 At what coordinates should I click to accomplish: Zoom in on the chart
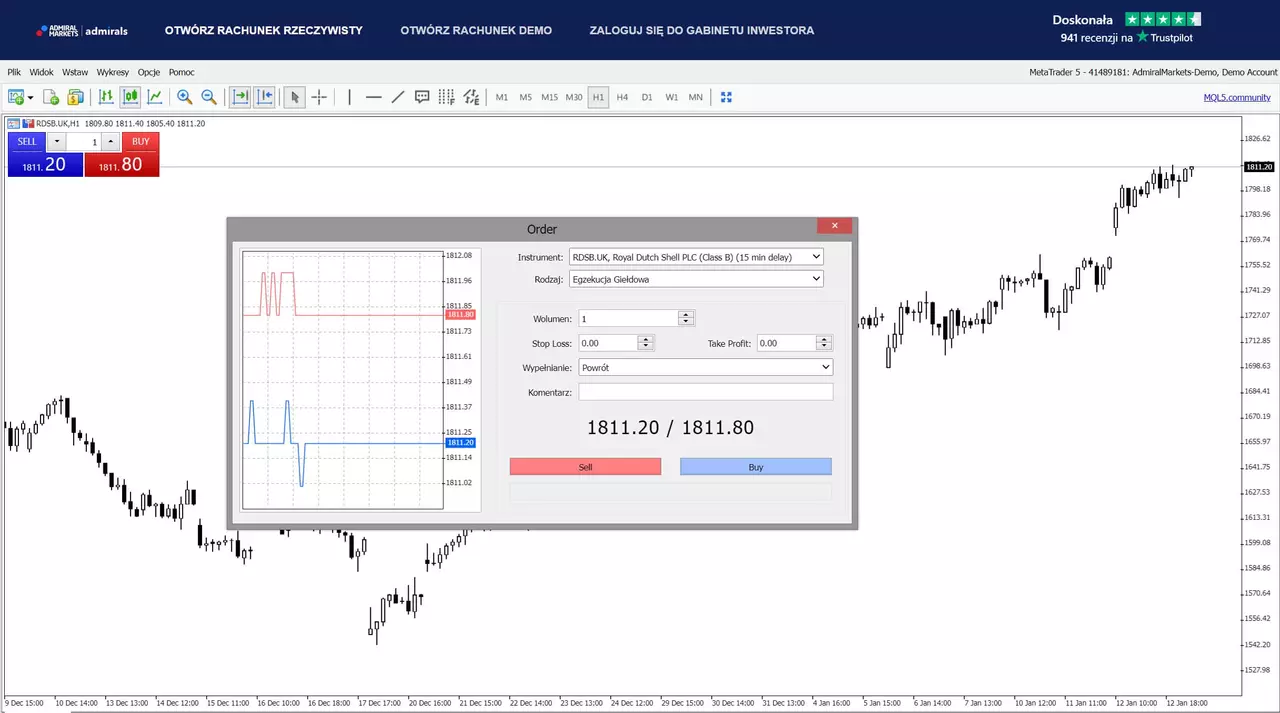pyautogui.click(x=184, y=97)
